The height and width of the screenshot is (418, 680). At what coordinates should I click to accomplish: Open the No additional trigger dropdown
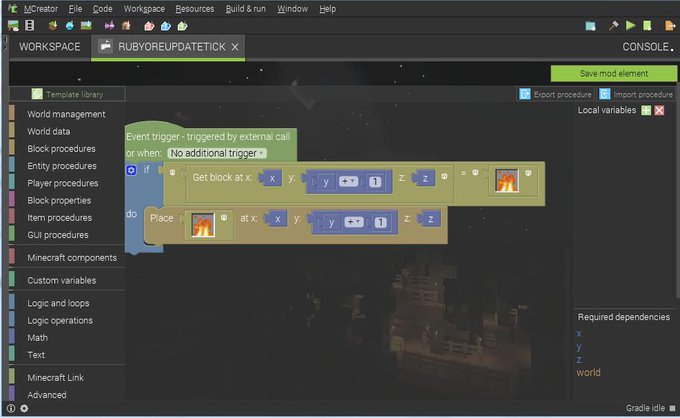pos(217,153)
